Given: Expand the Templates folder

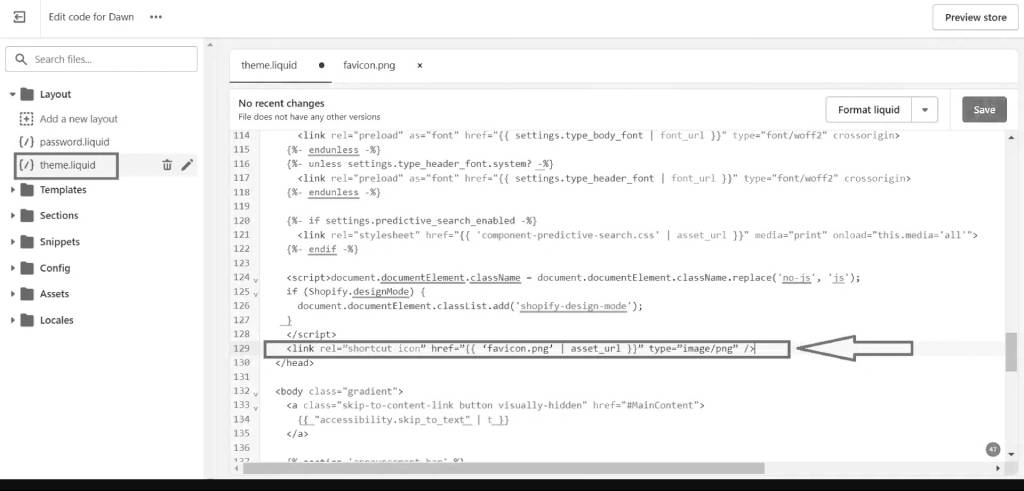Looking at the screenshot, I should click(12, 190).
